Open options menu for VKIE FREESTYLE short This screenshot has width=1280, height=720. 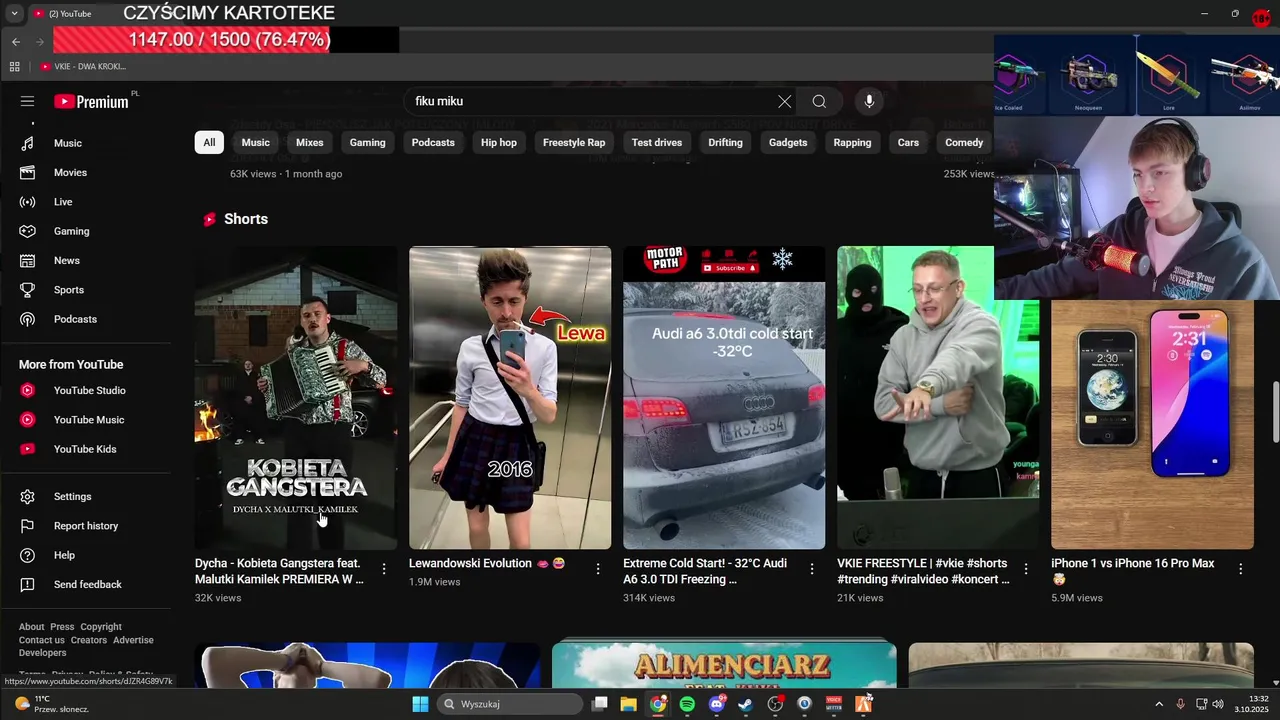coord(1026,569)
